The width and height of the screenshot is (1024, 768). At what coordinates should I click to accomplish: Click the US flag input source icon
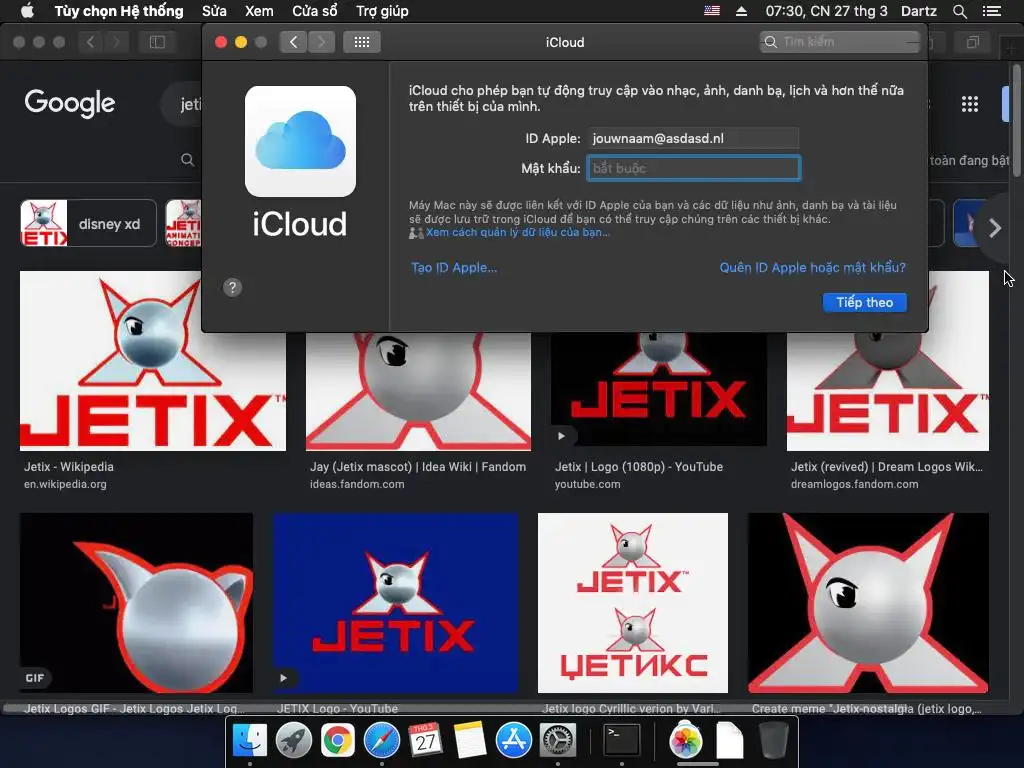coord(712,11)
